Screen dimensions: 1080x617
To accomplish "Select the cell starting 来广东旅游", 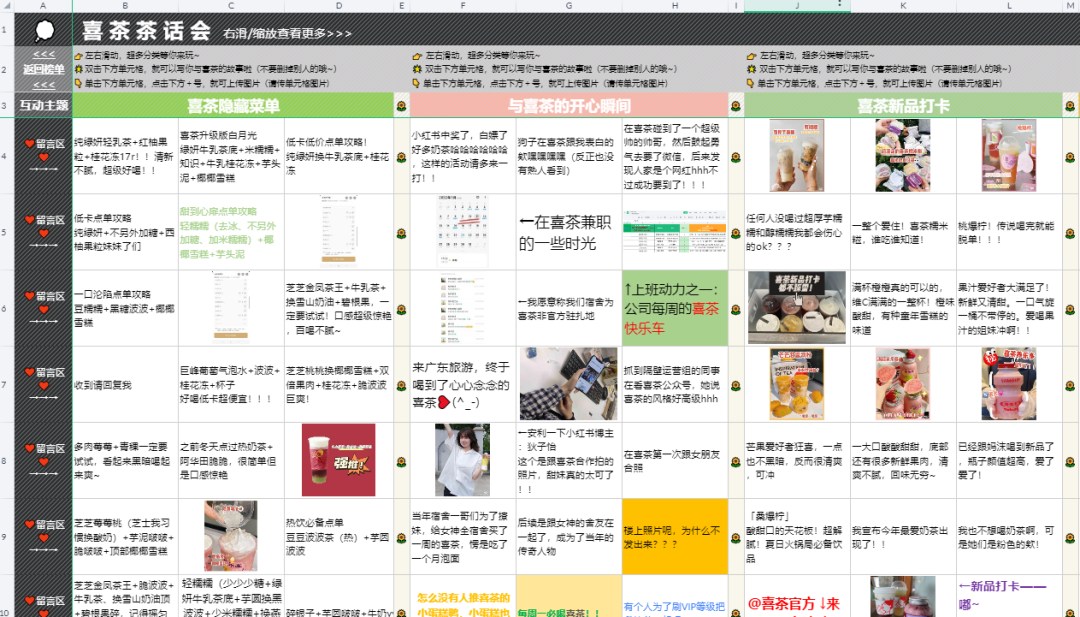I will 463,384.
